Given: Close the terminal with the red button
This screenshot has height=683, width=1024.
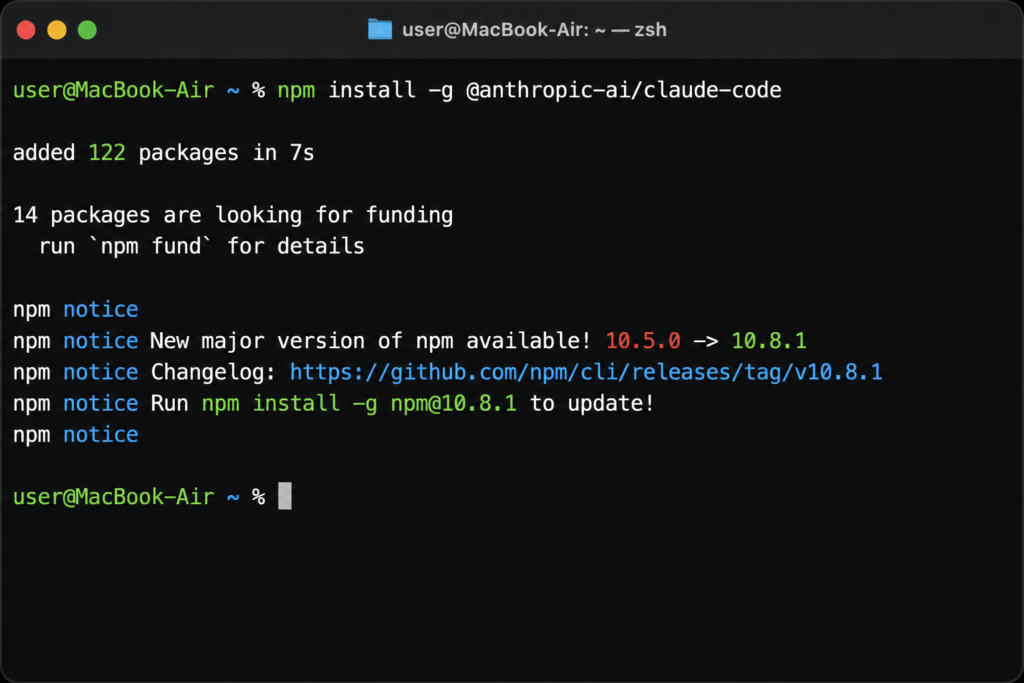Looking at the screenshot, I should click(x=26, y=30).
